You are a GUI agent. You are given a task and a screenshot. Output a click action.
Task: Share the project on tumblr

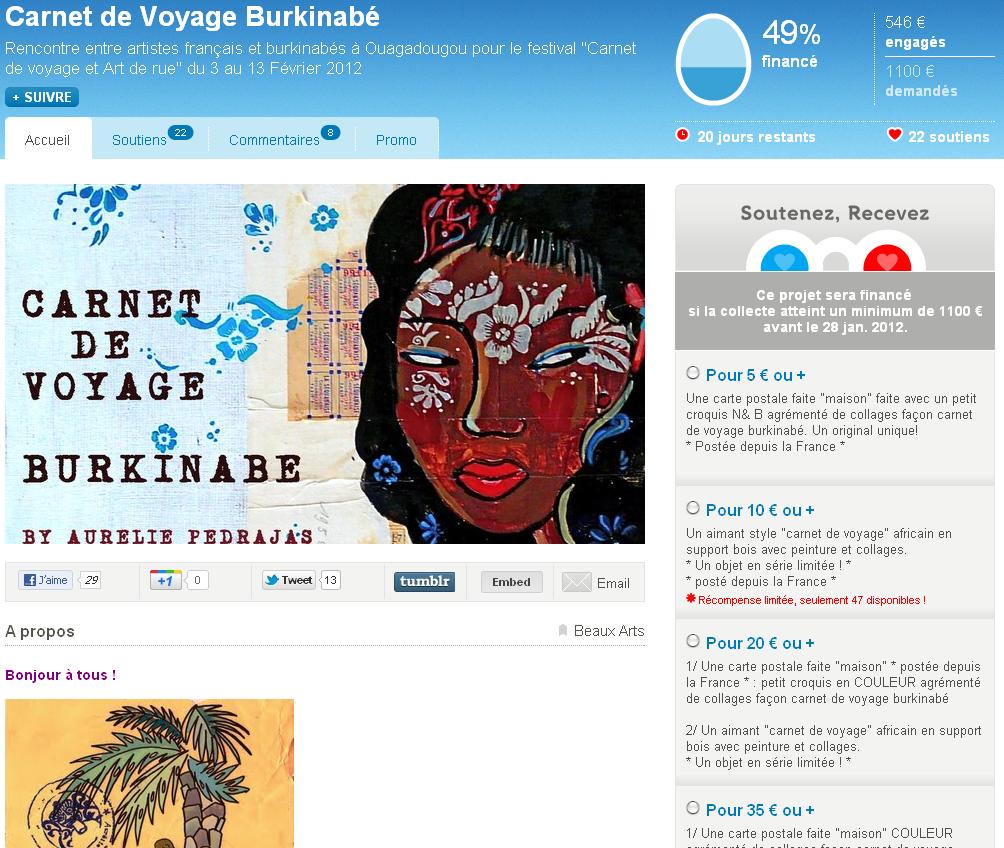pos(424,582)
